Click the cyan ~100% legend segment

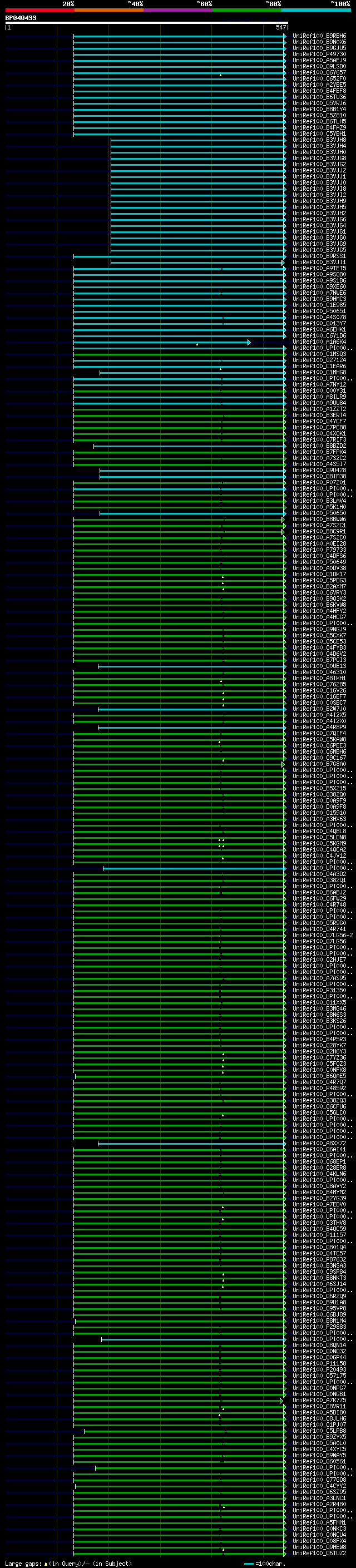tap(316, 10)
